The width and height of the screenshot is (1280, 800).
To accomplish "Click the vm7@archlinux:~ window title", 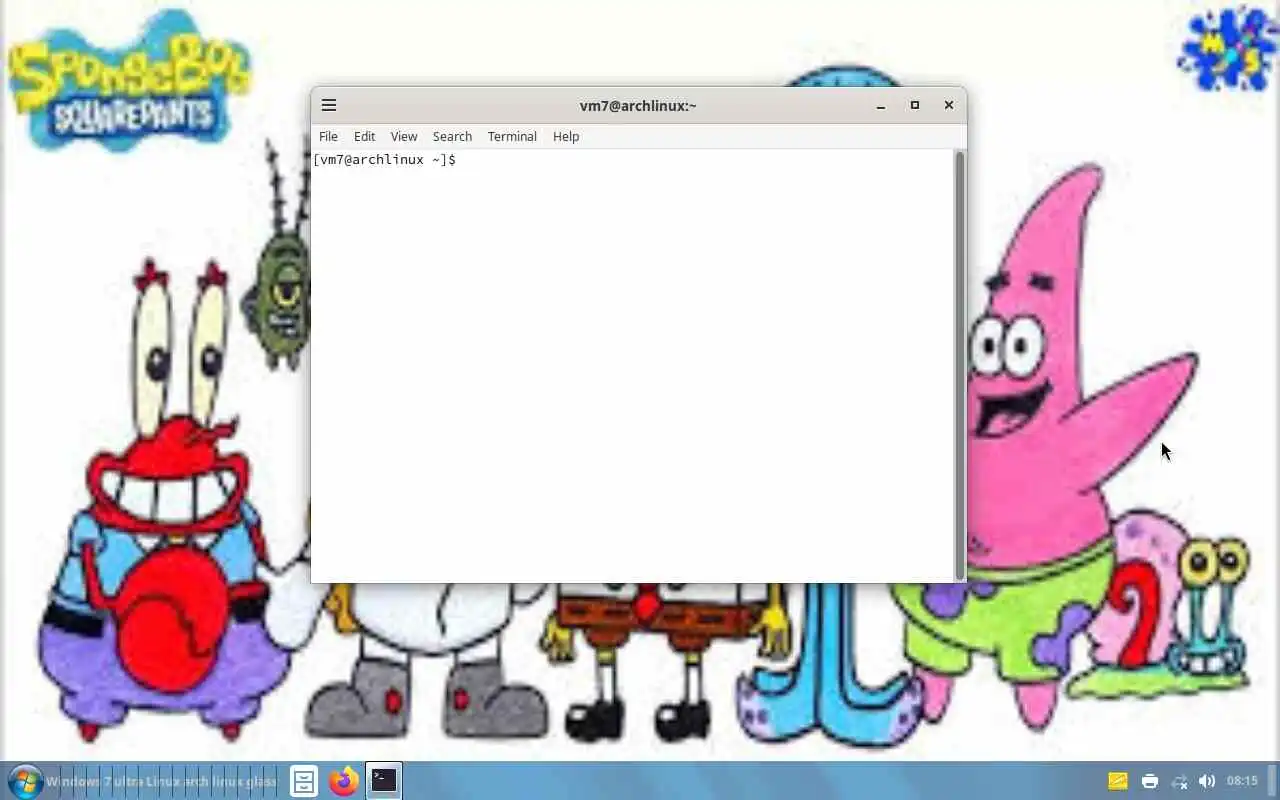I will tap(638, 105).
